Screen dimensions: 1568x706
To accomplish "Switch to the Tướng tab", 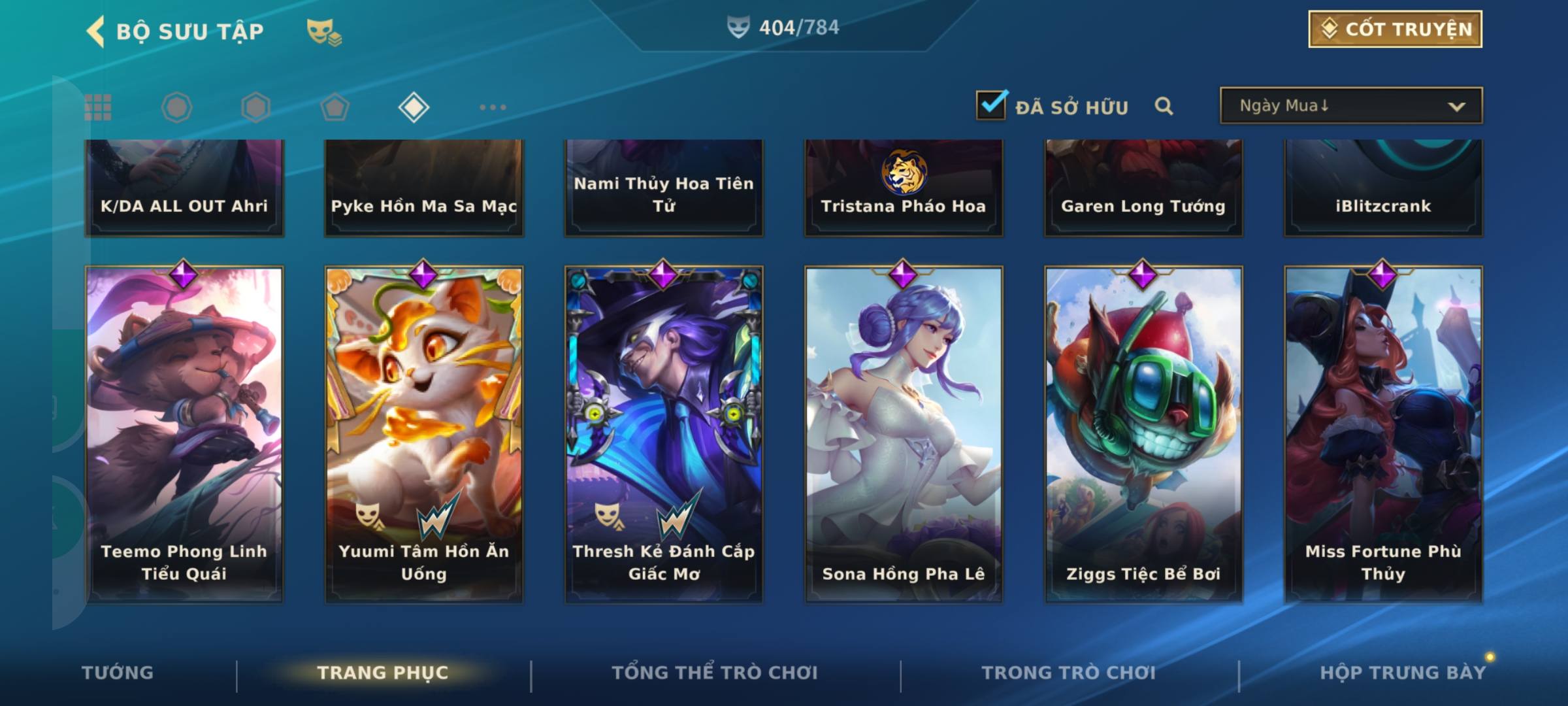I will pos(118,673).
